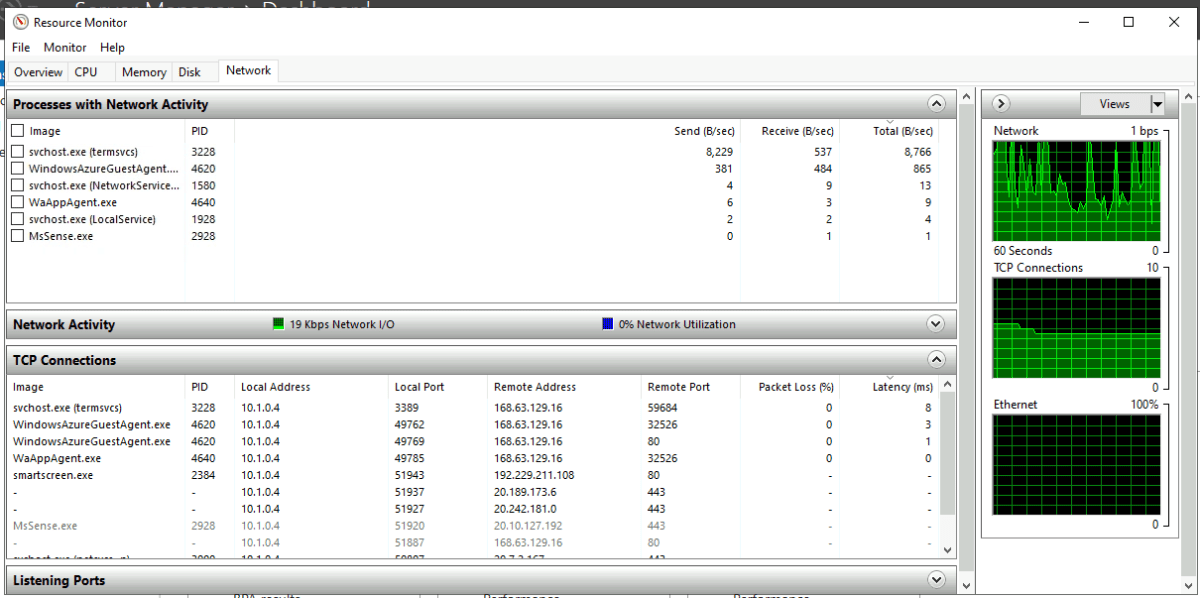Screen dimensions: 1200x598
Task: Click the Ethernet graph
Action: 1076,464
